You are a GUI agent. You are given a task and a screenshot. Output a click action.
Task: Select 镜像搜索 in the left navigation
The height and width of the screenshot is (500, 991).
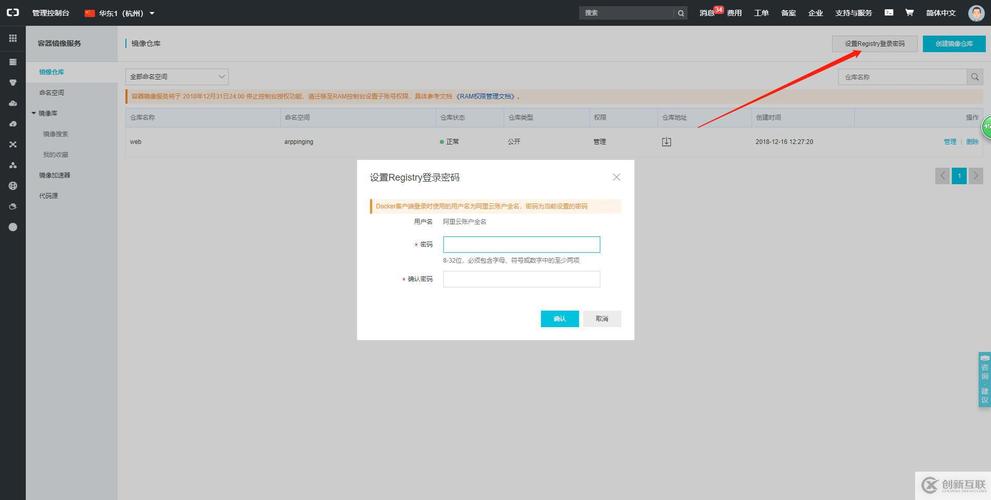[56, 134]
